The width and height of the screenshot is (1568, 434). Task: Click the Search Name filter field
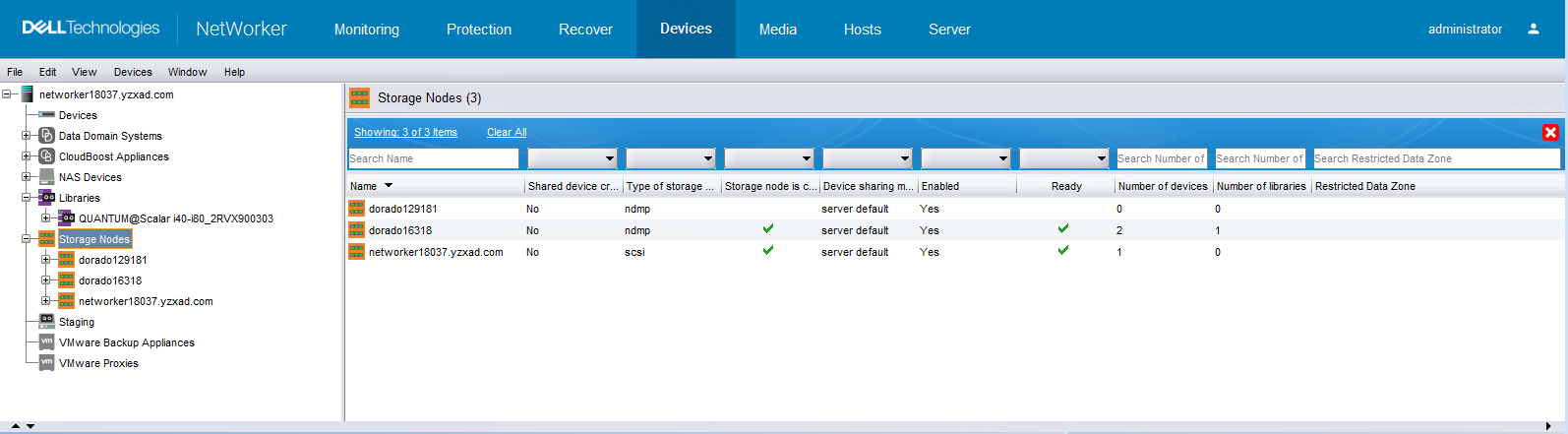pyautogui.click(x=433, y=158)
